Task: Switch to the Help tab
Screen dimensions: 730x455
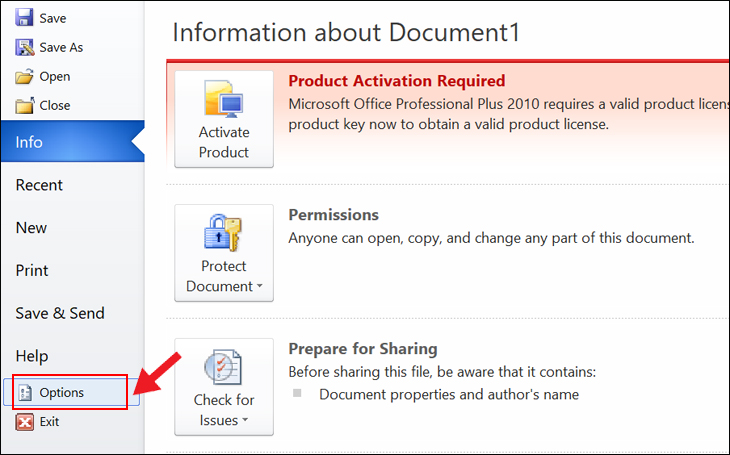Action: (x=32, y=356)
